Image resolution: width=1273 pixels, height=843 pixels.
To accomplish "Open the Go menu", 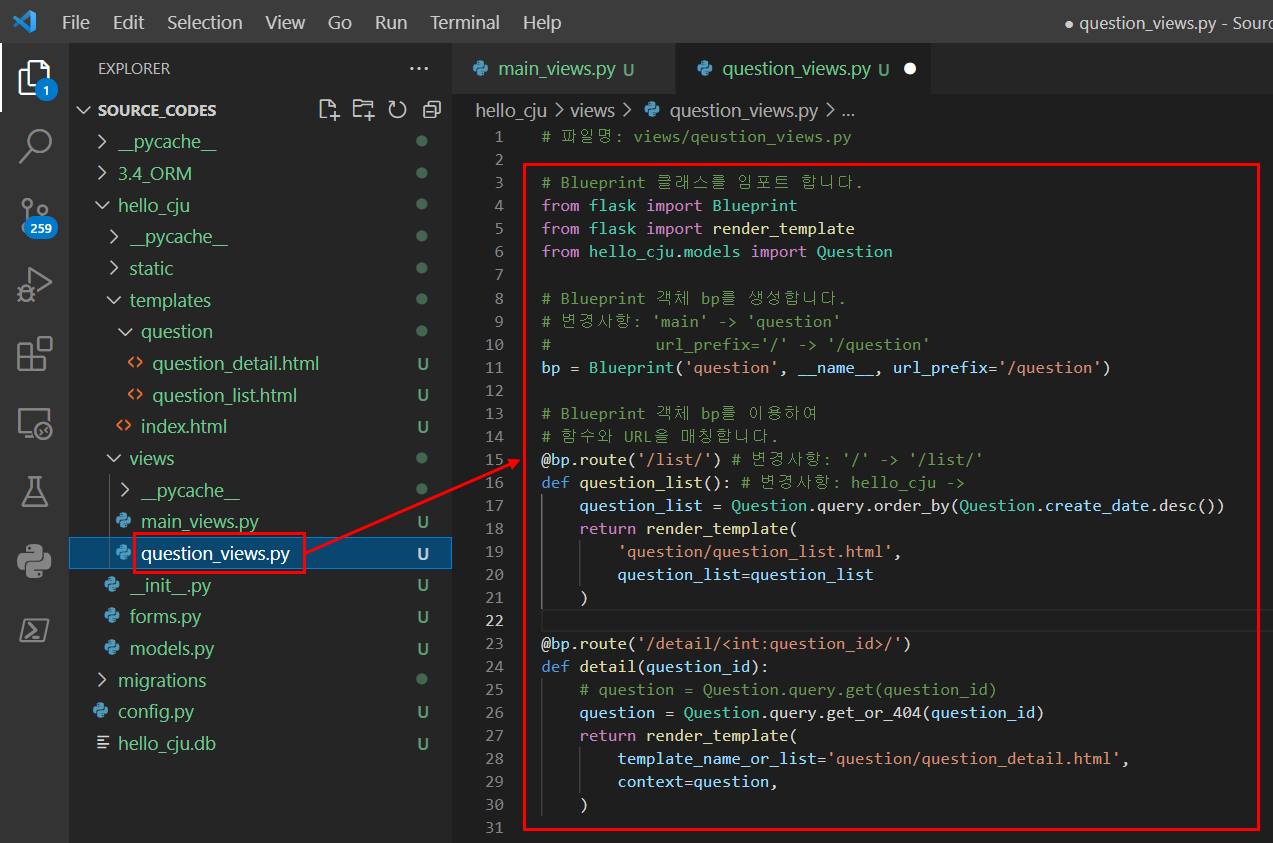I will [340, 22].
